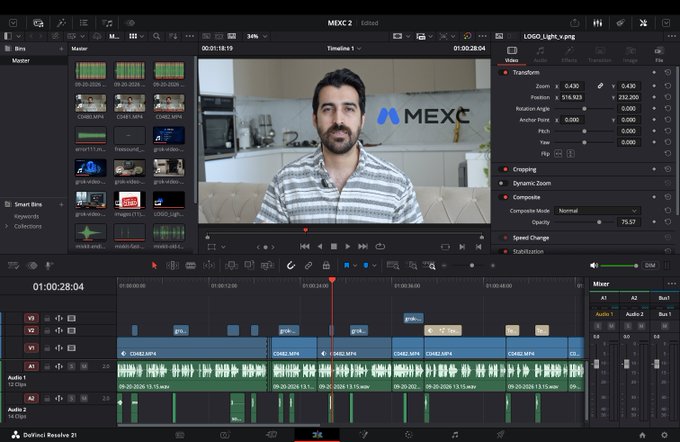680x442 pixels.
Task: Play the timeline in reverse
Action: point(320,246)
